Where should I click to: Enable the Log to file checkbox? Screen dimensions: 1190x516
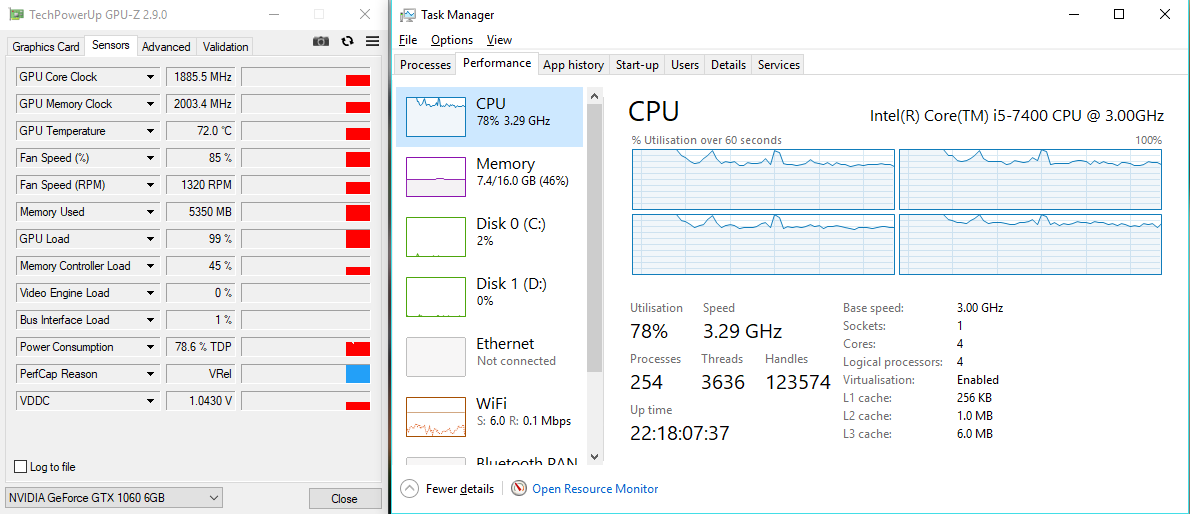pos(20,467)
